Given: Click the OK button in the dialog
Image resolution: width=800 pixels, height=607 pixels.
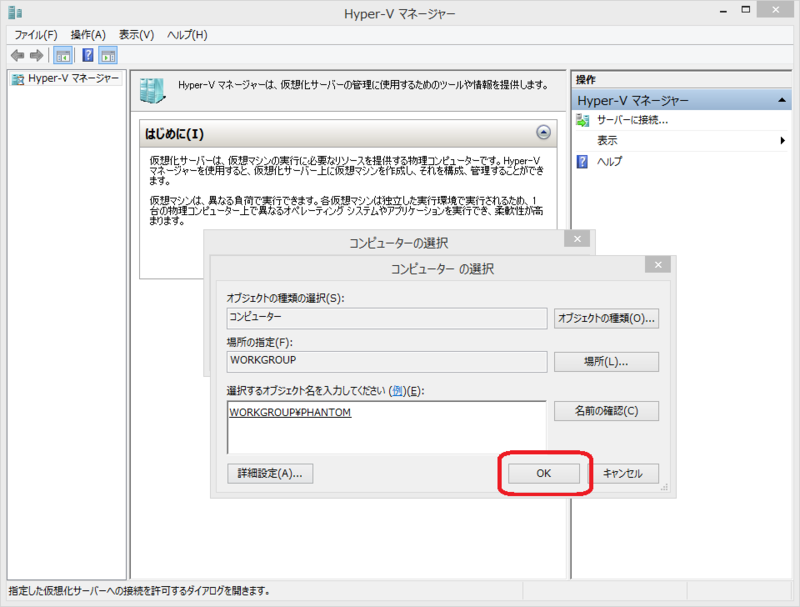Looking at the screenshot, I should [543, 473].
